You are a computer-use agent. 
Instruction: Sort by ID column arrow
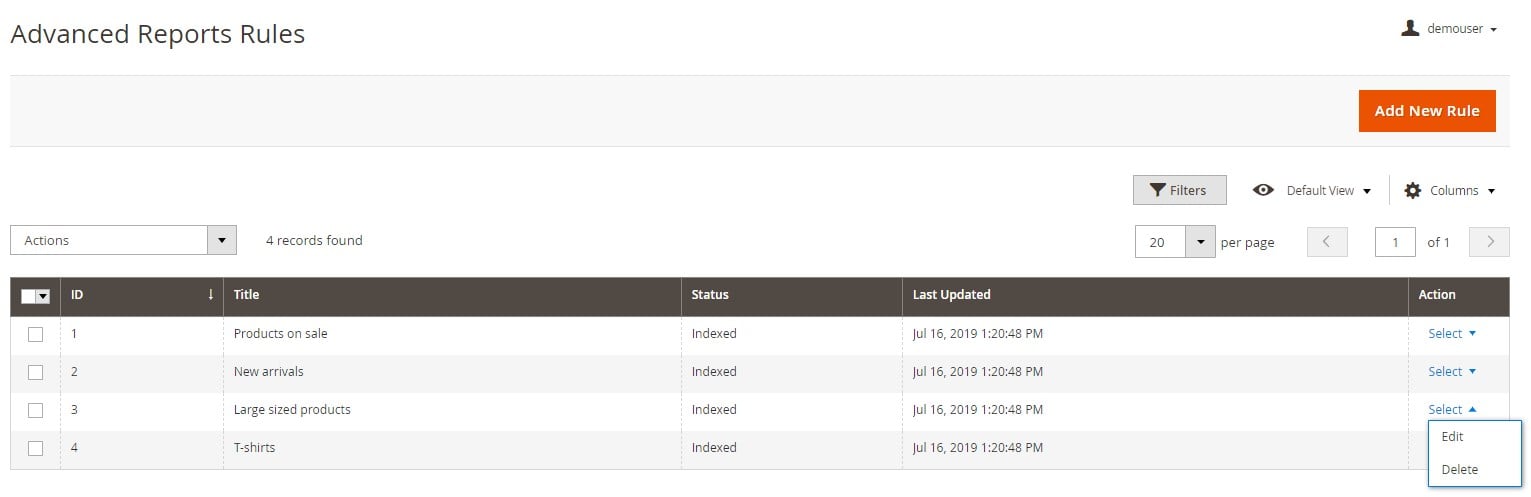210,295
